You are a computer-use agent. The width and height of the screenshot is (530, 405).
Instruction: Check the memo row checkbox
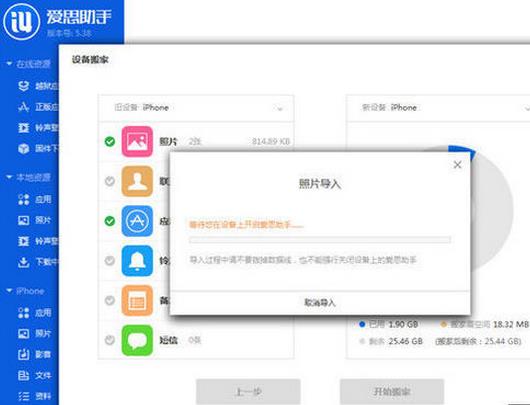point(110,301)
